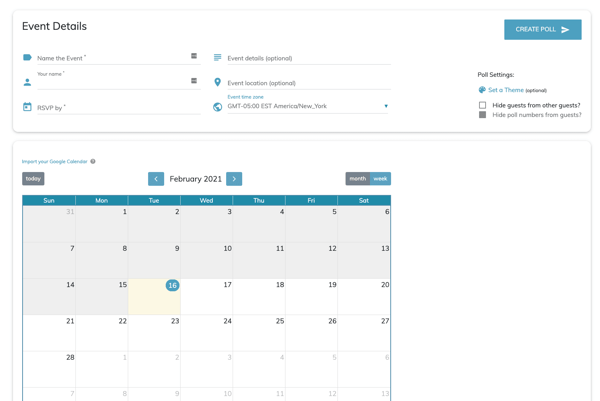Click the Event Details heading
Viewport: 600px width, 401px height.
(x=54, y=26)
